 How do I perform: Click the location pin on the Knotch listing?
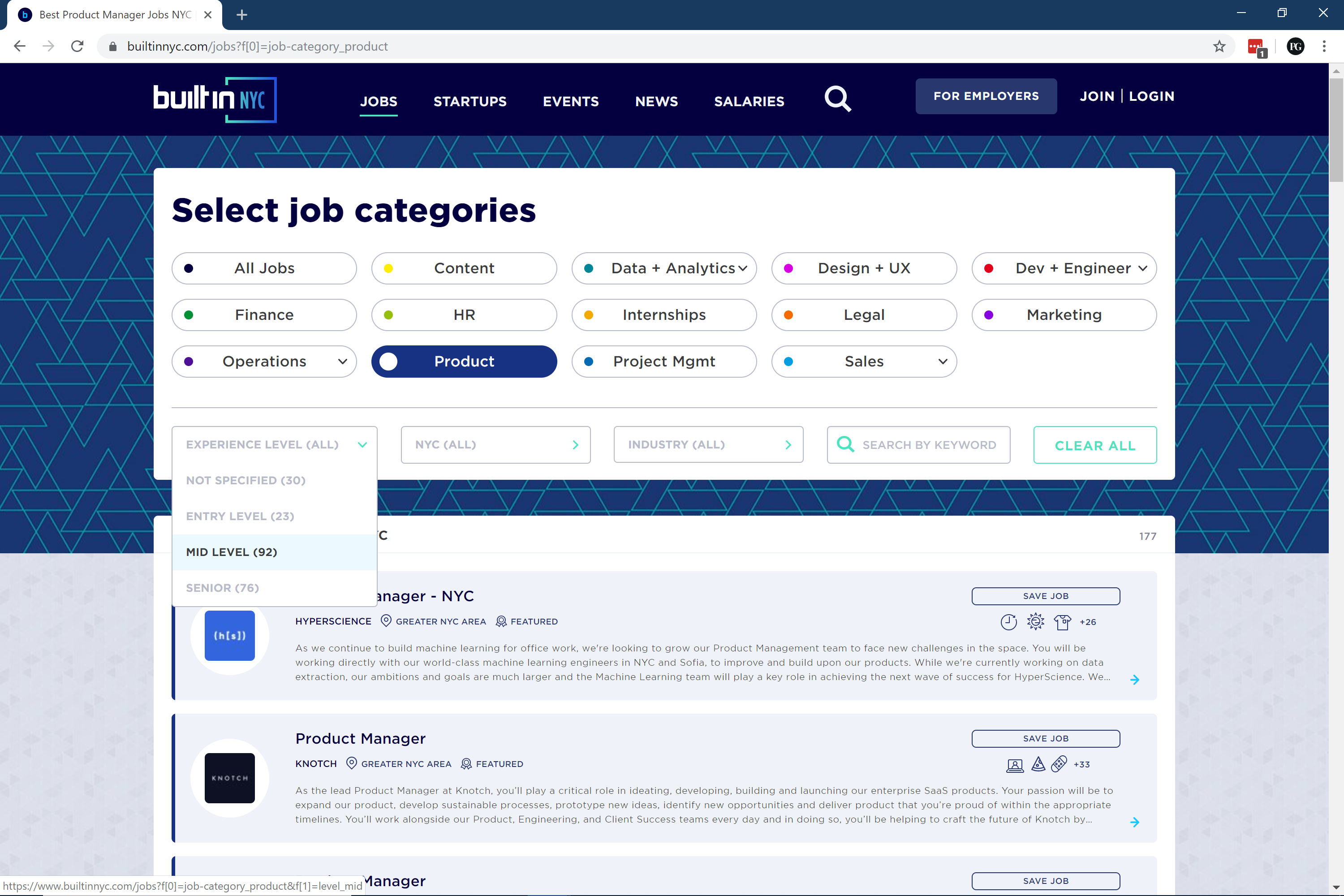[x=351, y=763]
